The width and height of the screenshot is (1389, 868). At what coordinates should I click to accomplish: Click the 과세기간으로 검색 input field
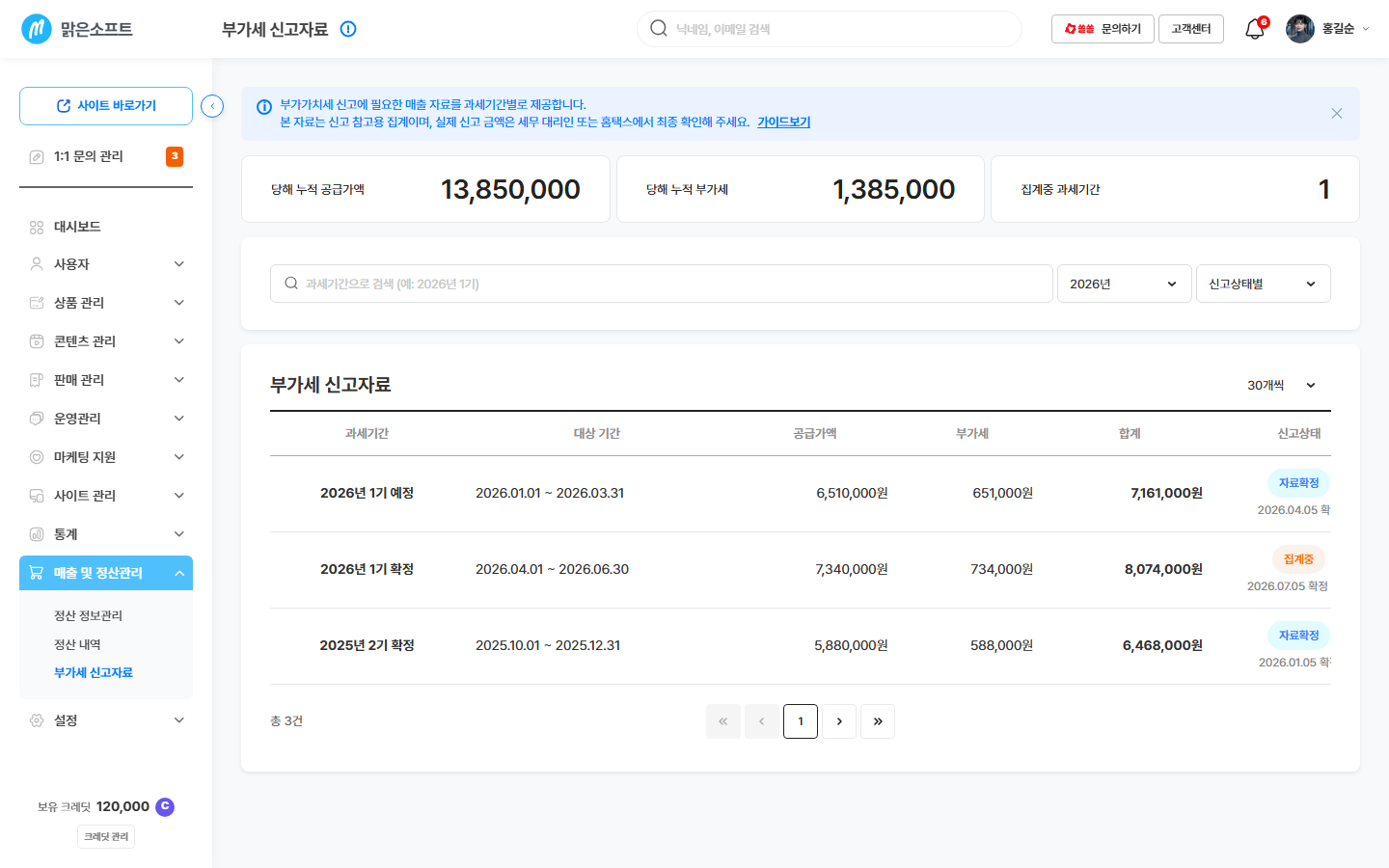662,284
